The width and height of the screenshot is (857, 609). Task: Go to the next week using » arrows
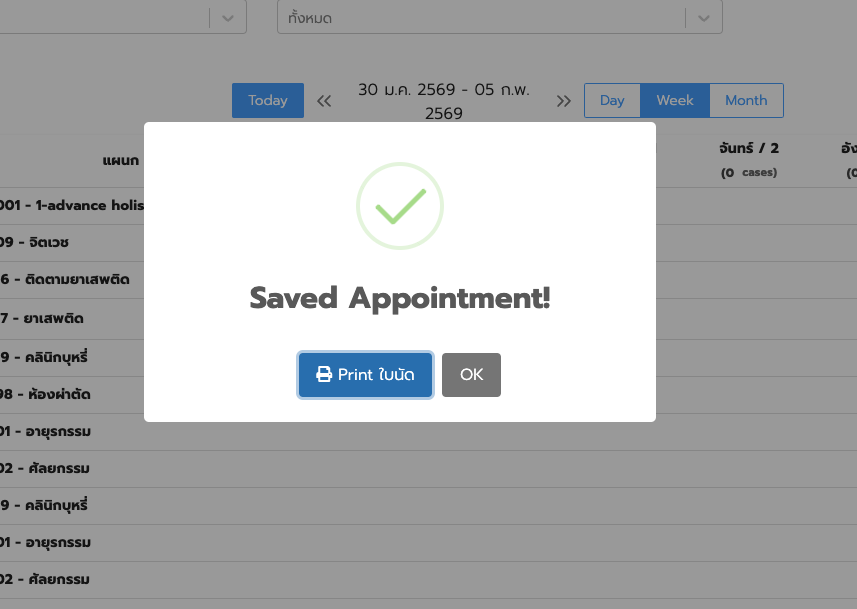[564, 101]
